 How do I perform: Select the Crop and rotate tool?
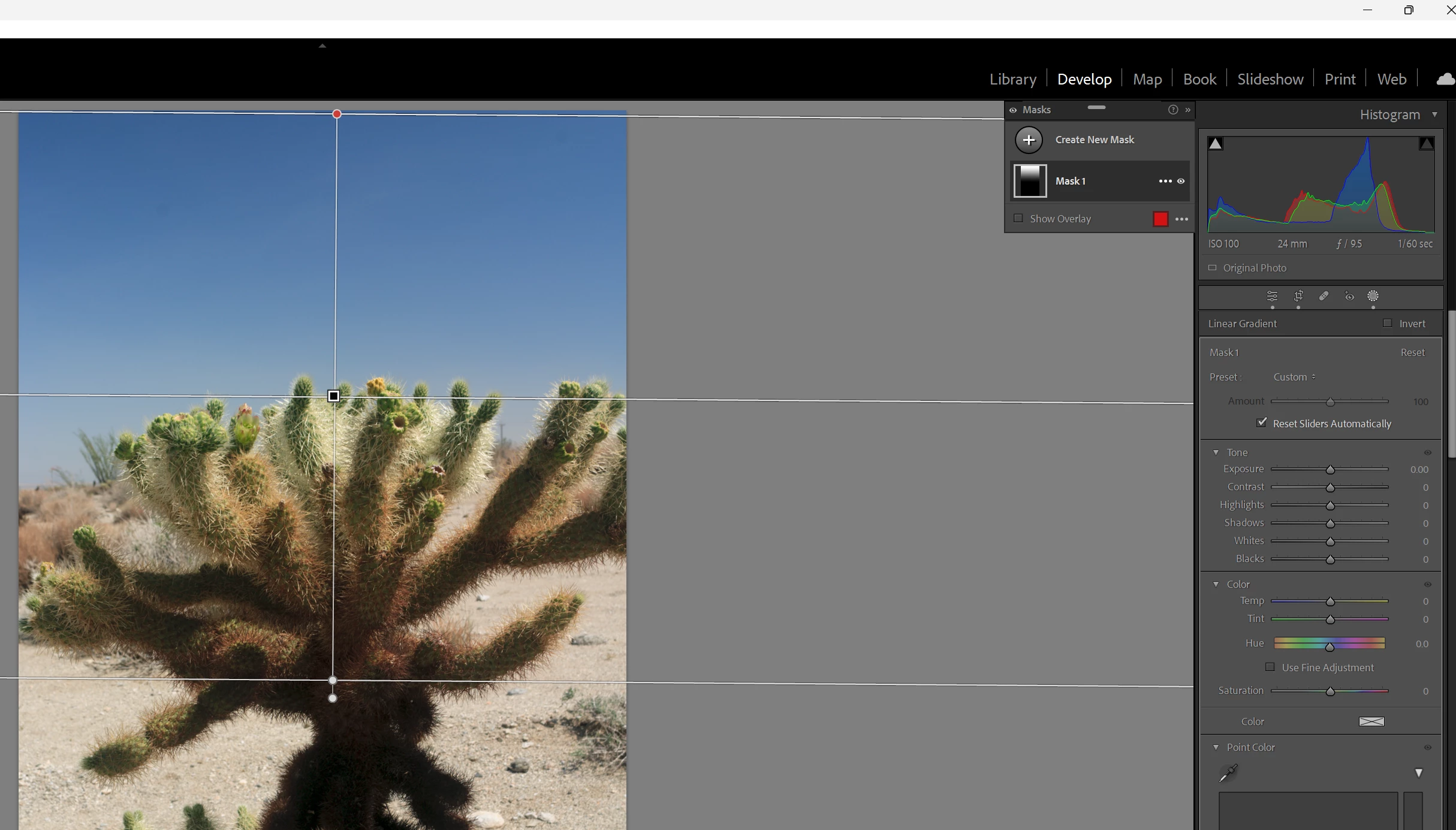[1298, 296]
